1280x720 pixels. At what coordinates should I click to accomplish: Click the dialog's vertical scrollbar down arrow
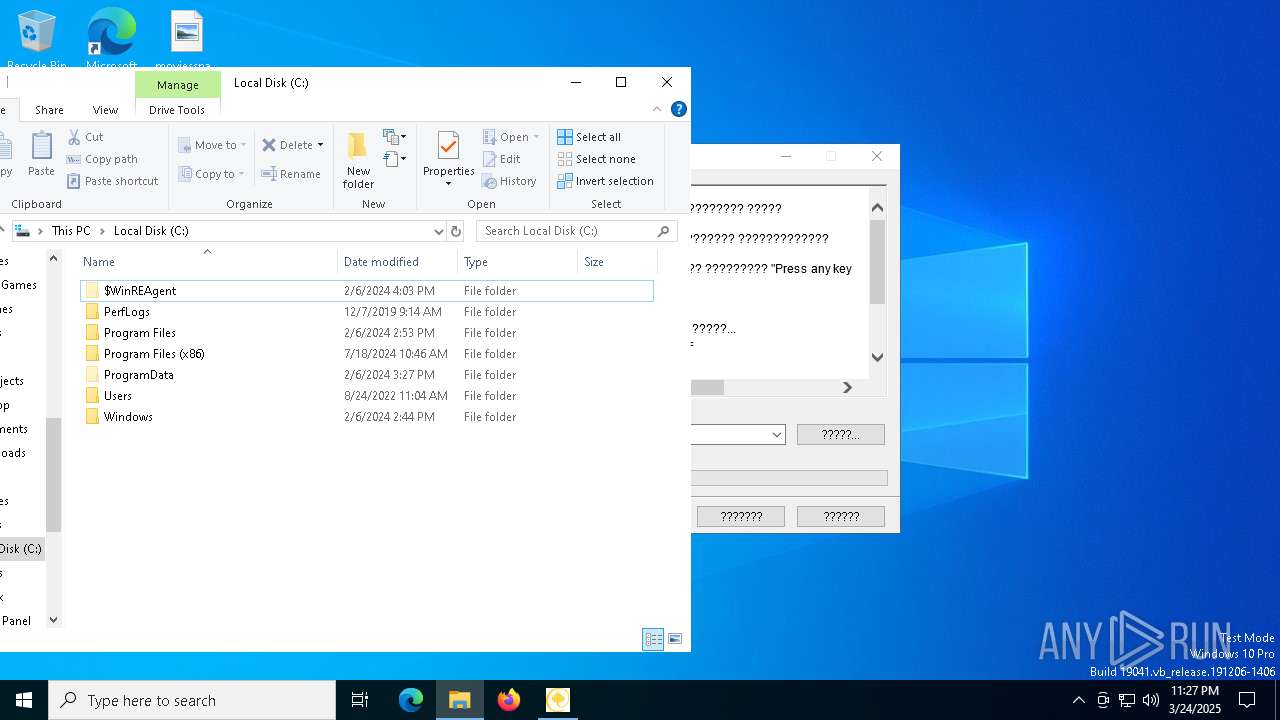point(877,357)
